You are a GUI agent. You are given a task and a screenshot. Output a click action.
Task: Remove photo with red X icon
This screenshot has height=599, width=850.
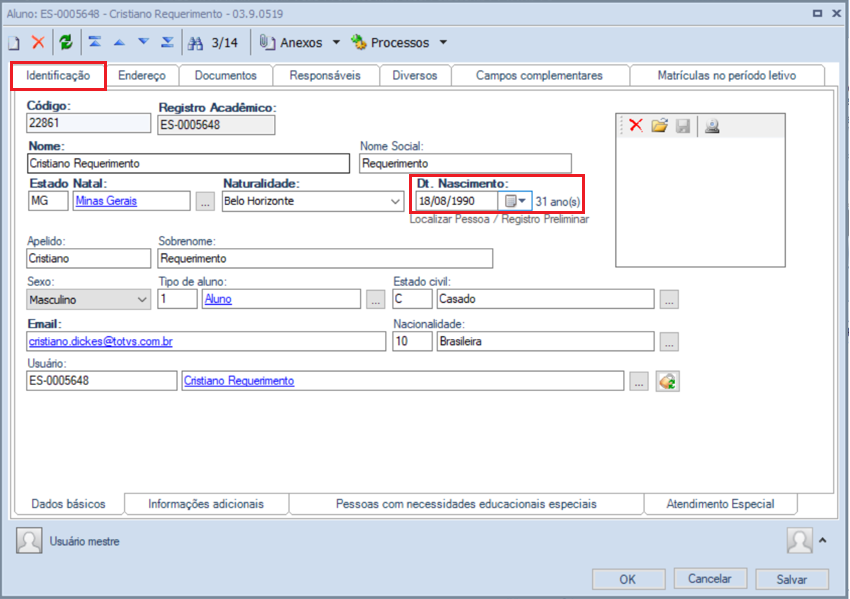pos(636,126)
